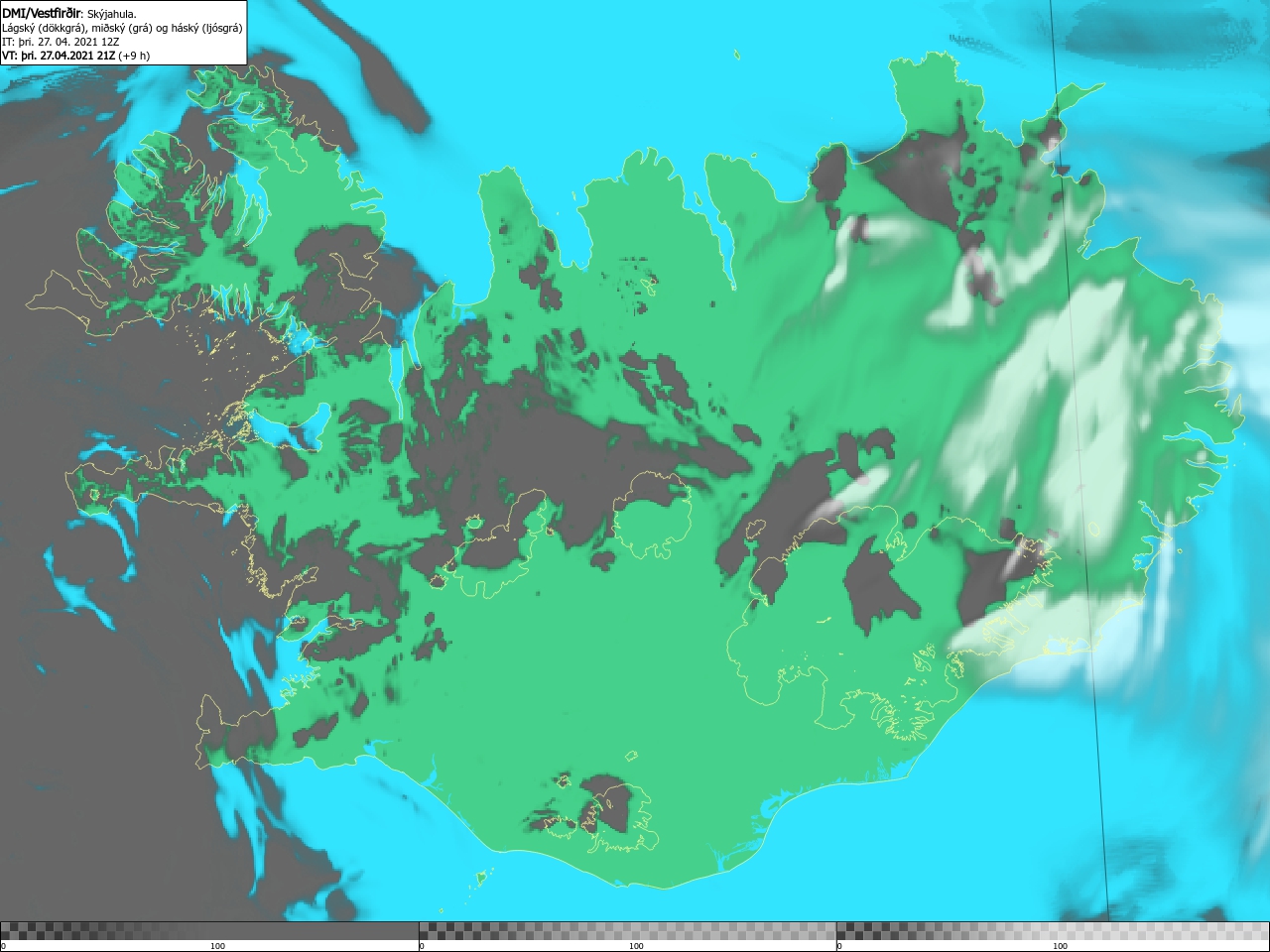The image size is (1270, 952).
Task: Click the 'Skýjahula.' label in legend
Action: (x=112, y=14)
